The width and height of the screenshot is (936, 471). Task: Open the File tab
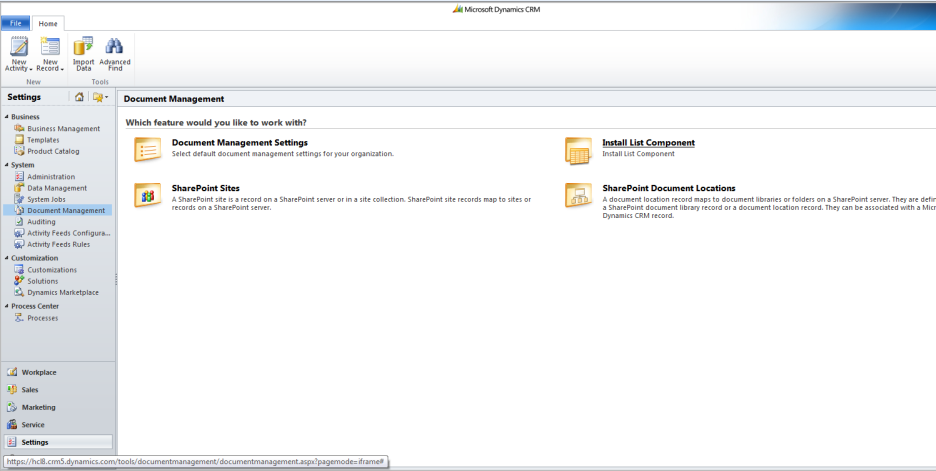point(16,23)
